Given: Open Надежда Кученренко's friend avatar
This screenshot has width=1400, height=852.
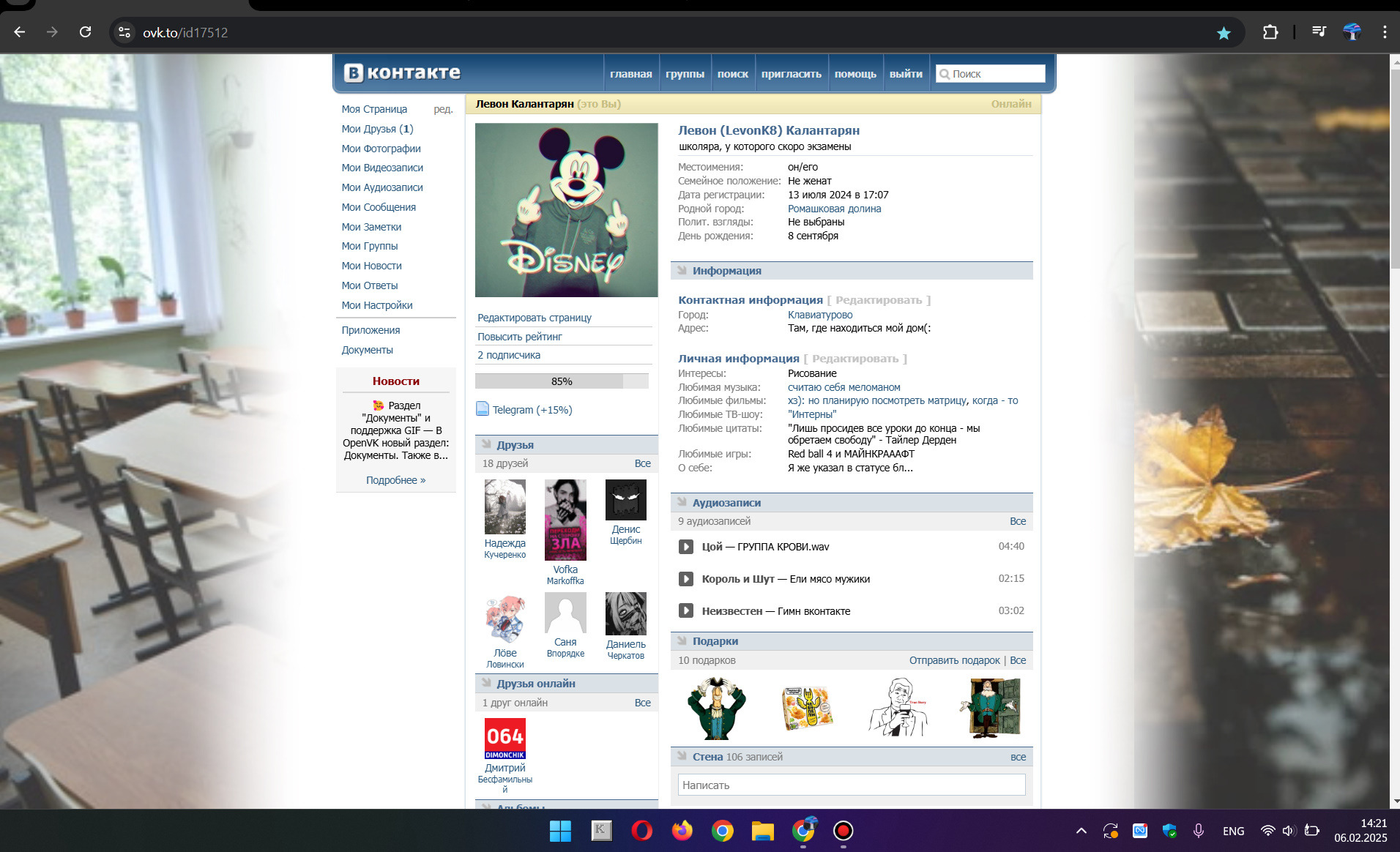Looking at the screenshot, I should 504,507.
